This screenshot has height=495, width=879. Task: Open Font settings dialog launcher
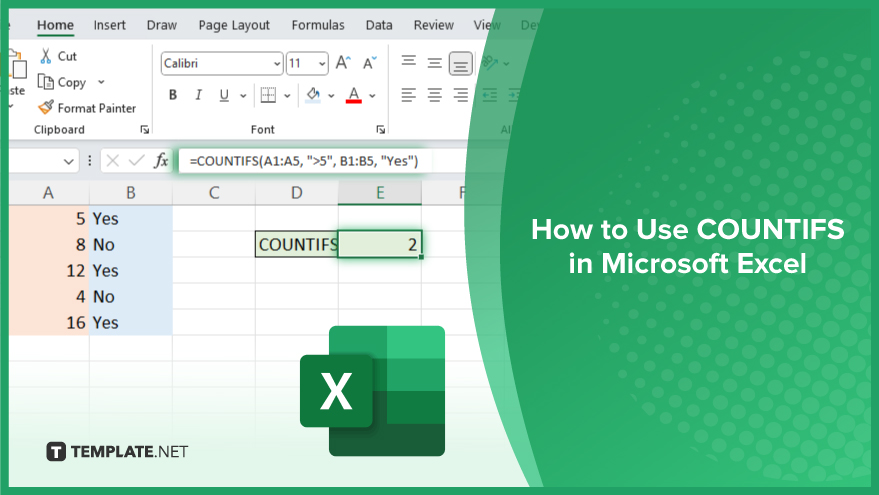tap(381, 129)
